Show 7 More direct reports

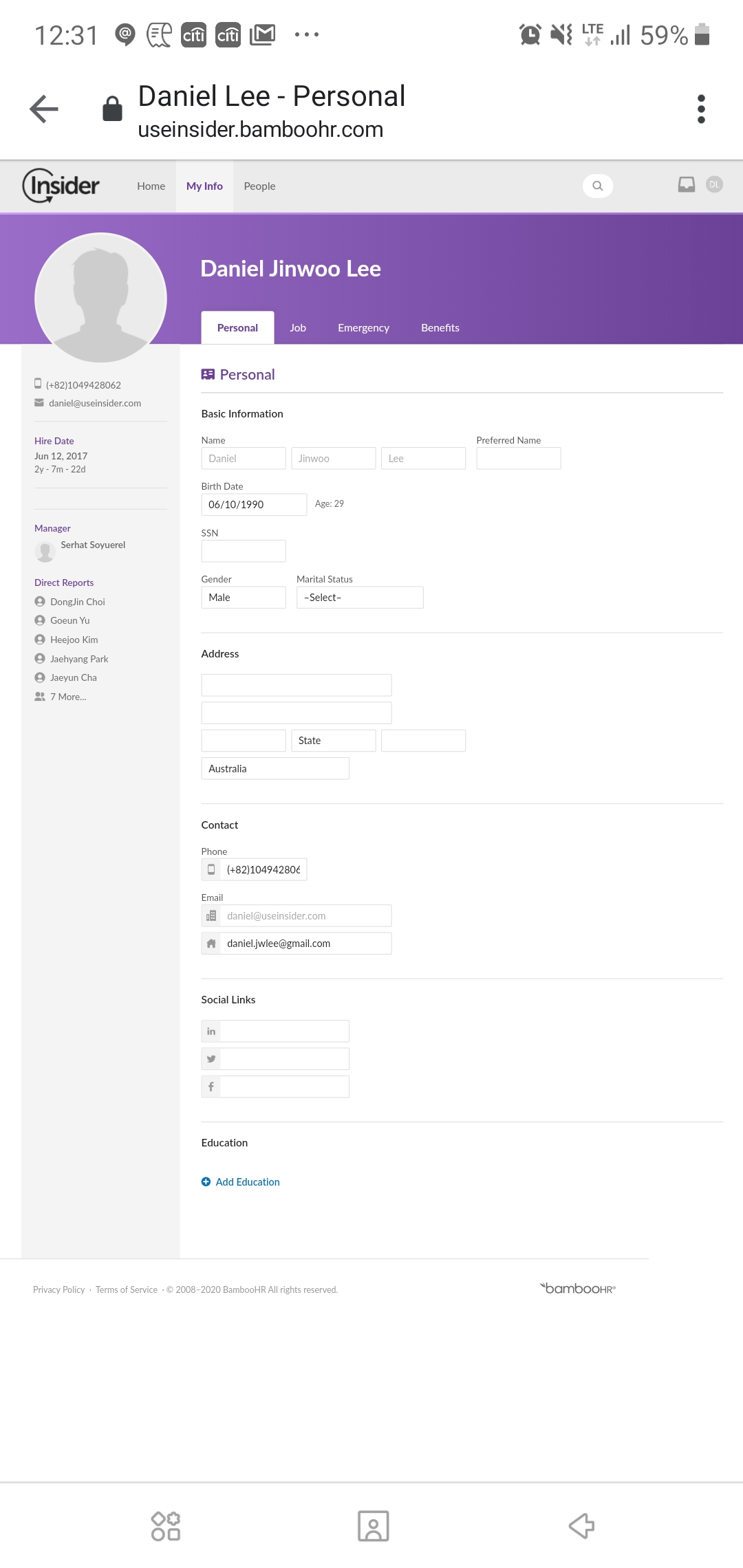pyautogui.click(x=67, y=697)
